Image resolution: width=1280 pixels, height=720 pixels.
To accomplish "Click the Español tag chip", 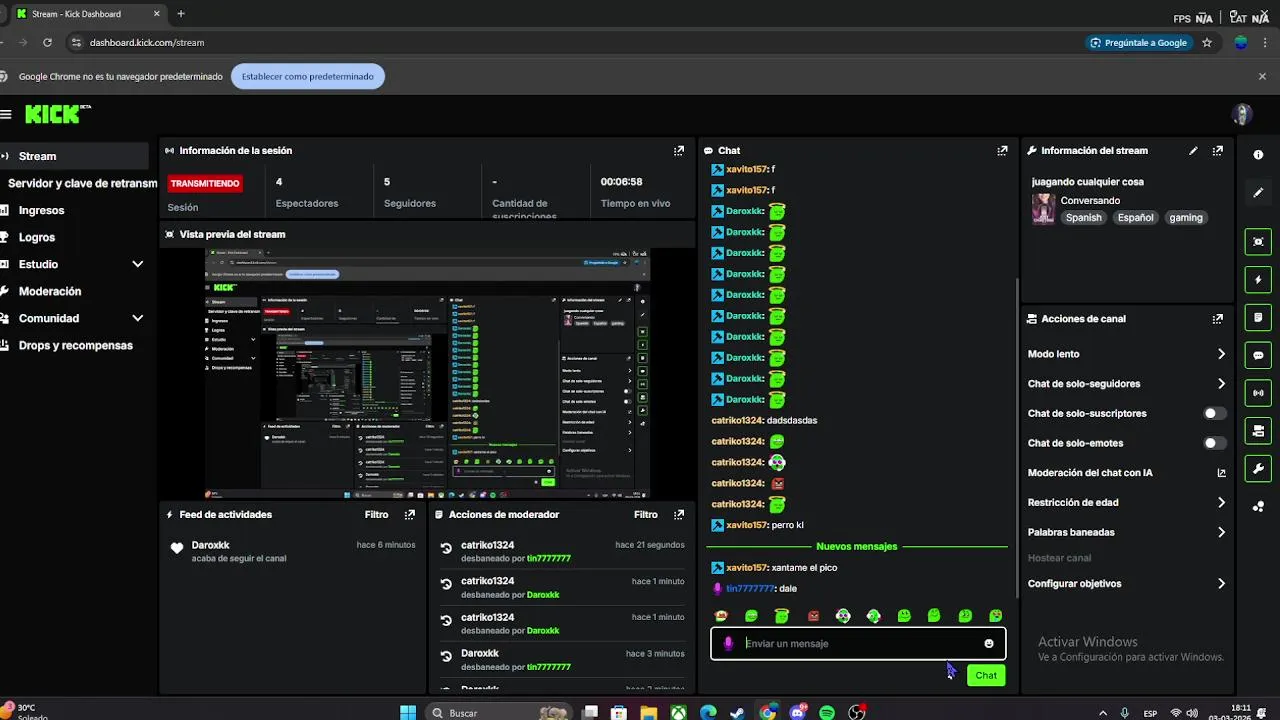I will coord(1135,218).
